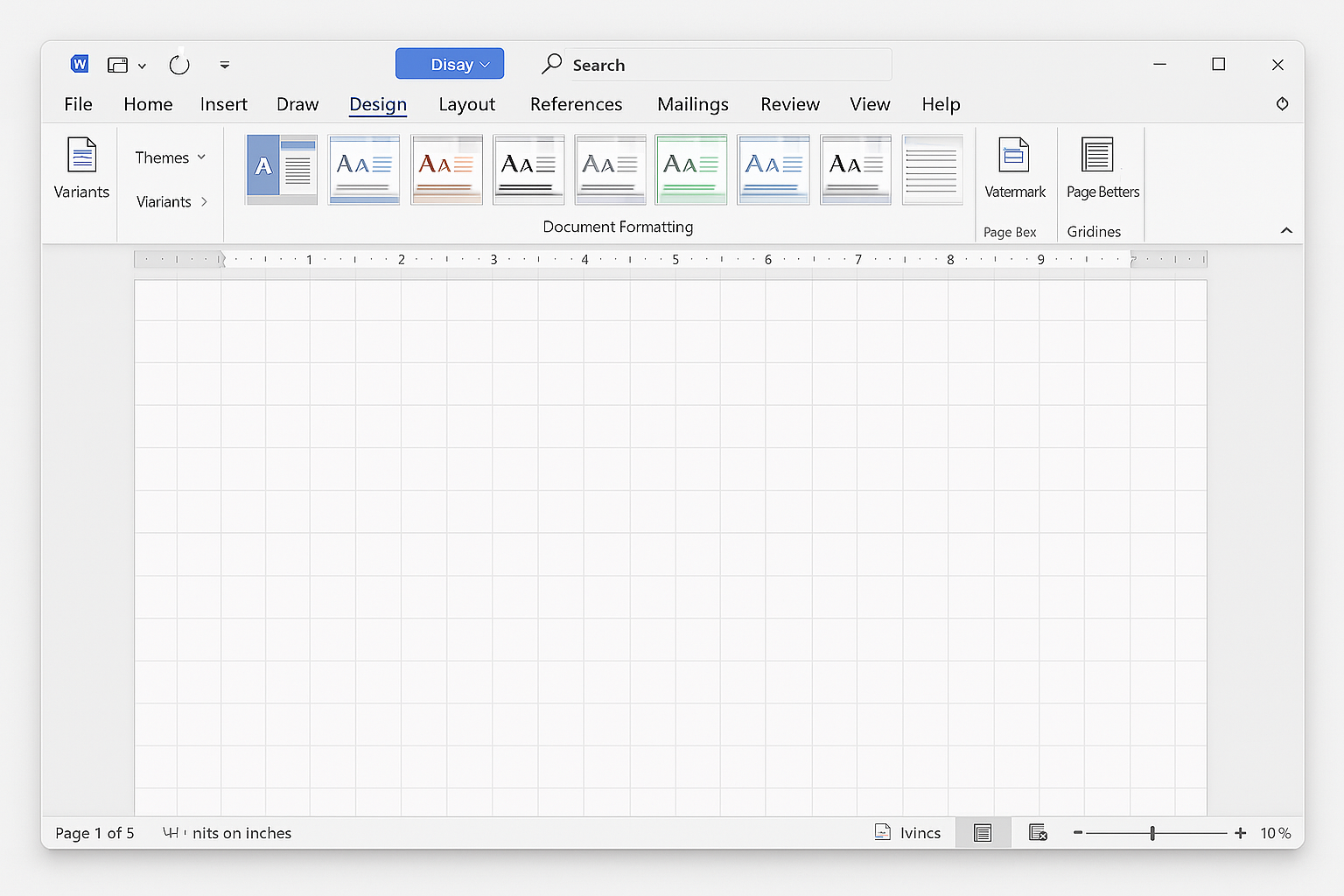The height and width of the screenshot is (896, 1344).
Task: Click the zoom slider handle
Action: click(x=1152, y=833)
